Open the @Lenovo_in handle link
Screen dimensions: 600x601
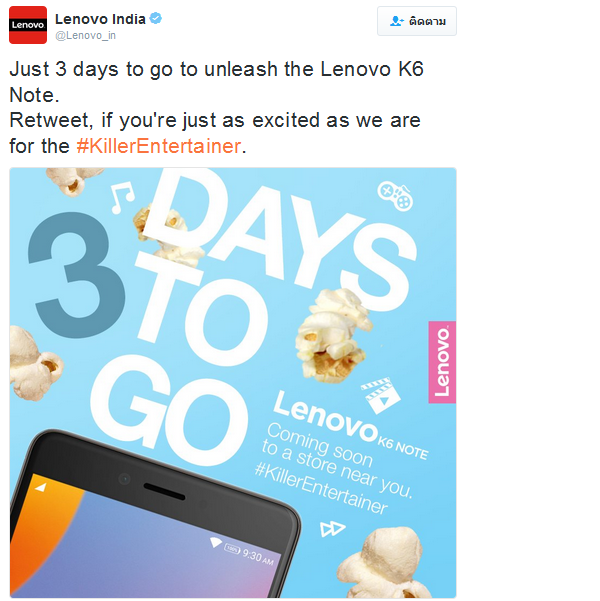pyautogui.click(x=85, y=36)
